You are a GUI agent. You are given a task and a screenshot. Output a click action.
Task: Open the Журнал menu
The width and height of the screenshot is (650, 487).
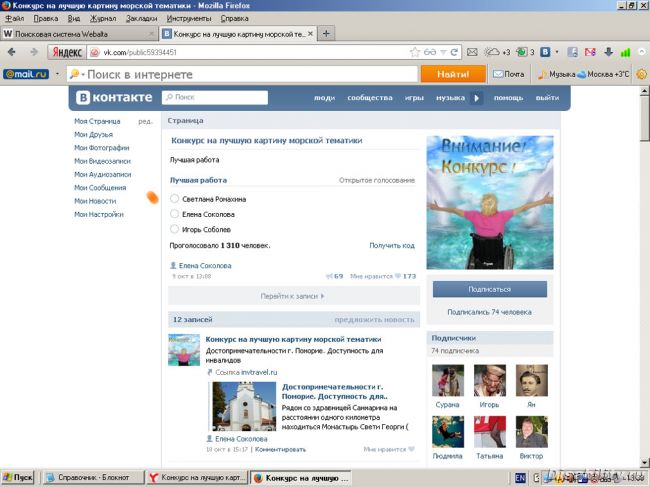pos(103,19)
